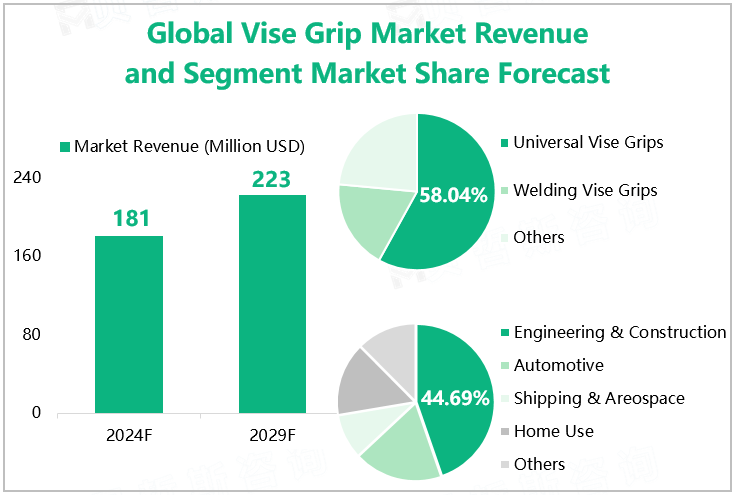Click the 44.69% pie label
This screenshot has height=495, width=736.
(x=454, y=398)
